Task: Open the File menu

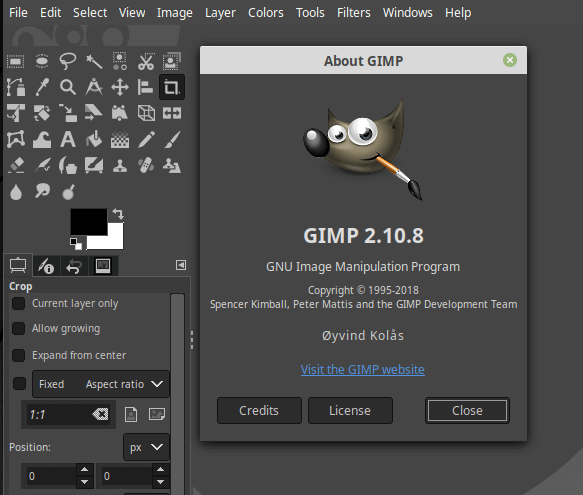Action: click(18, 13)
